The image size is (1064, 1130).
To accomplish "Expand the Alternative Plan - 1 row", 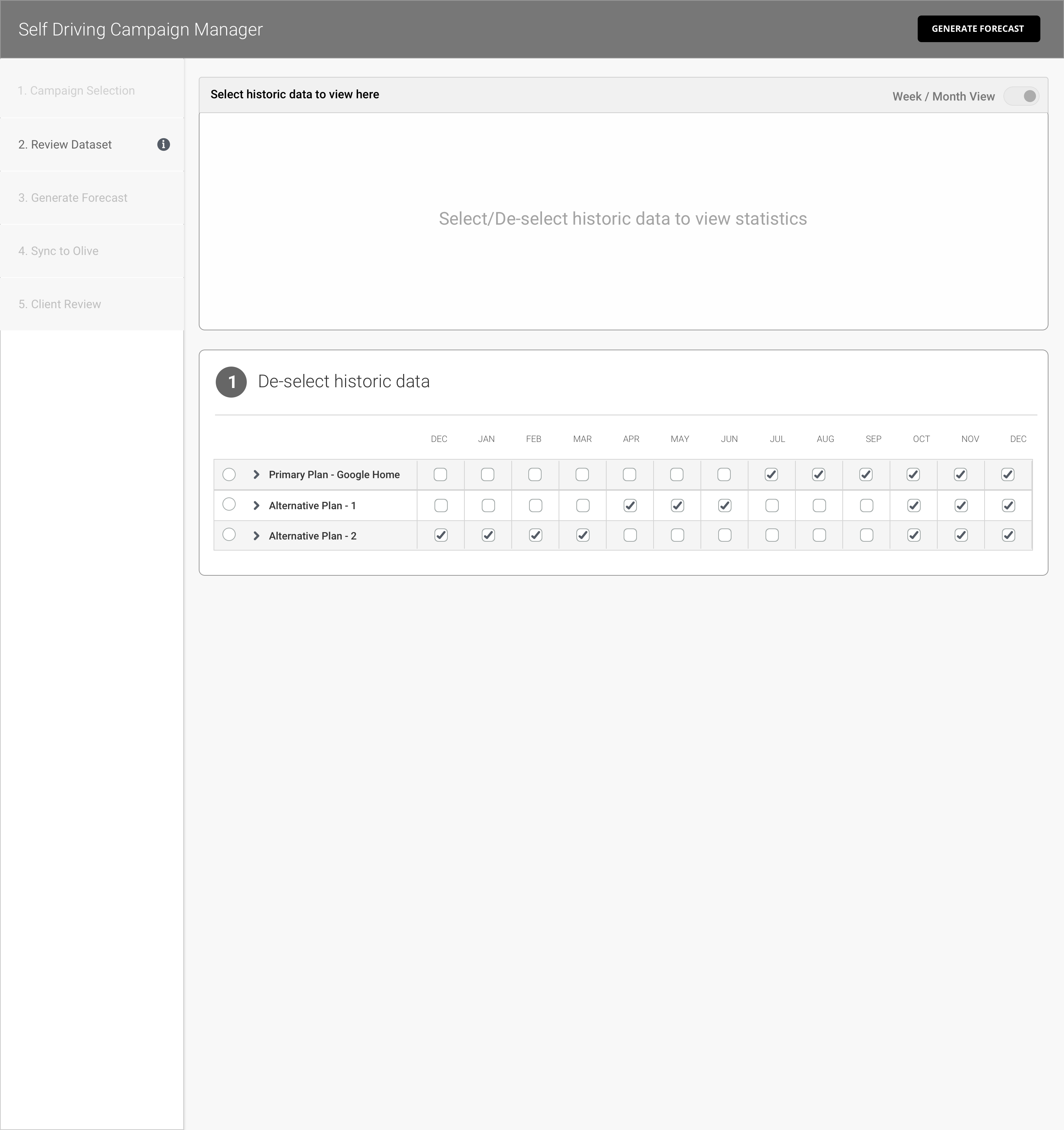I will (x=256, y=505).
